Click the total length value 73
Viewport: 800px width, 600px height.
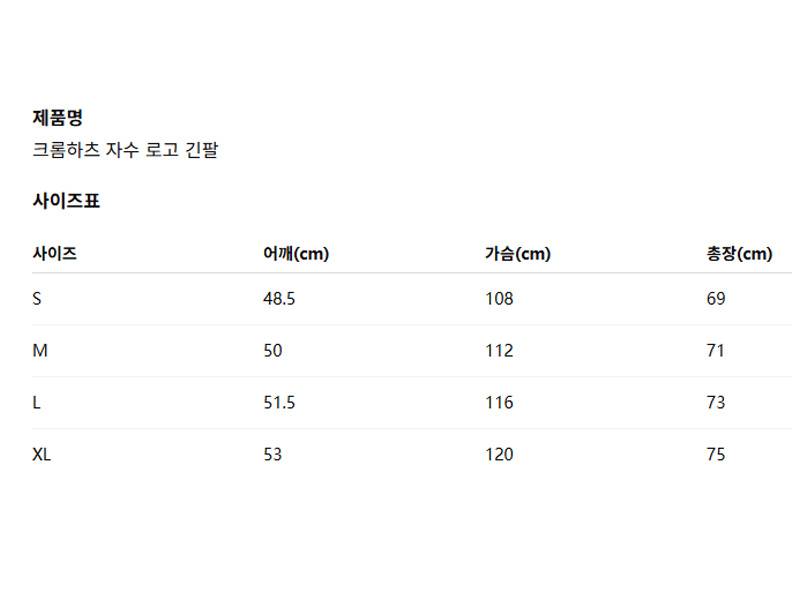point(715,403)
